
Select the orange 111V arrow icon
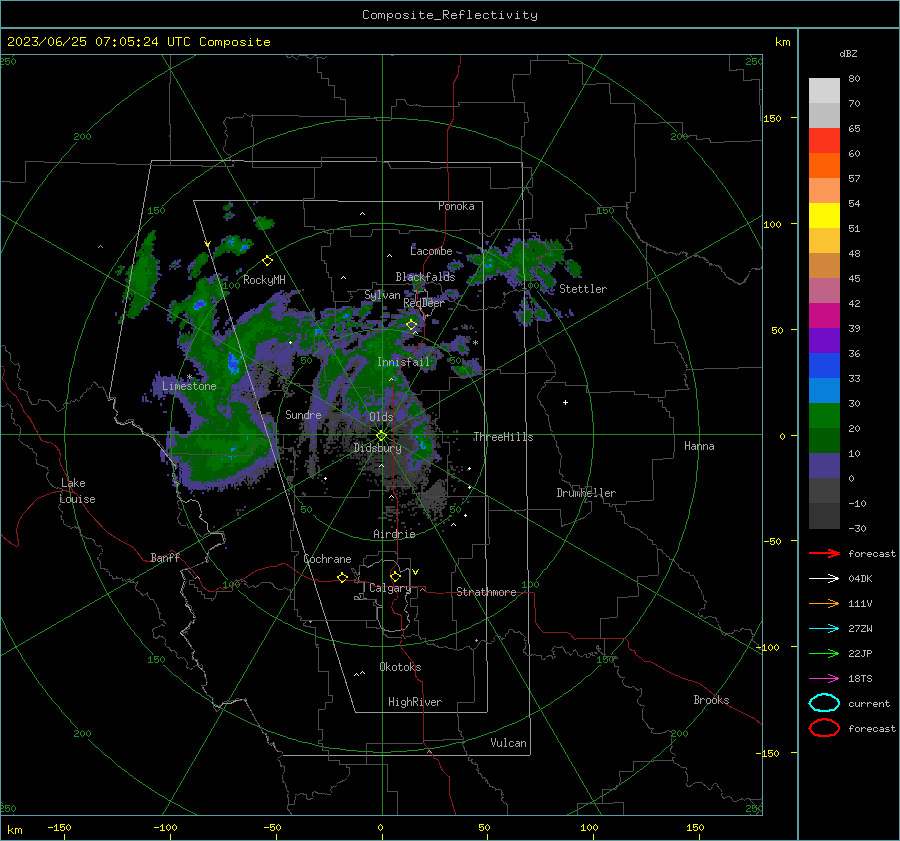[x=824, y=603]
